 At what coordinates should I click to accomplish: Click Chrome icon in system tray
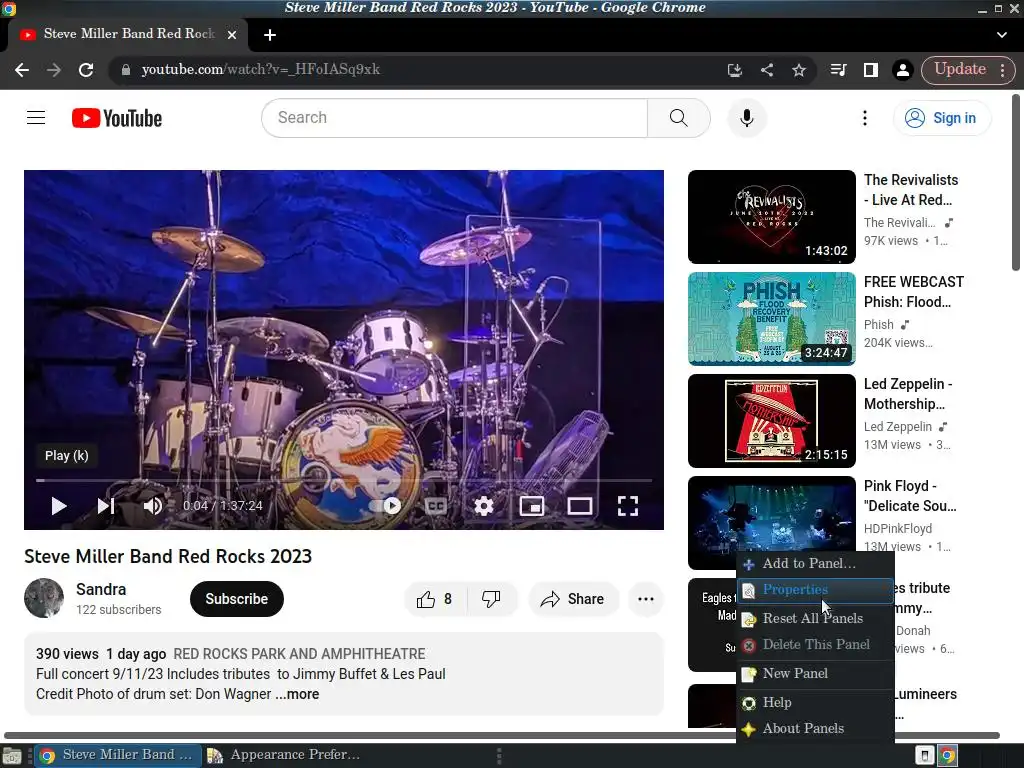947,756
